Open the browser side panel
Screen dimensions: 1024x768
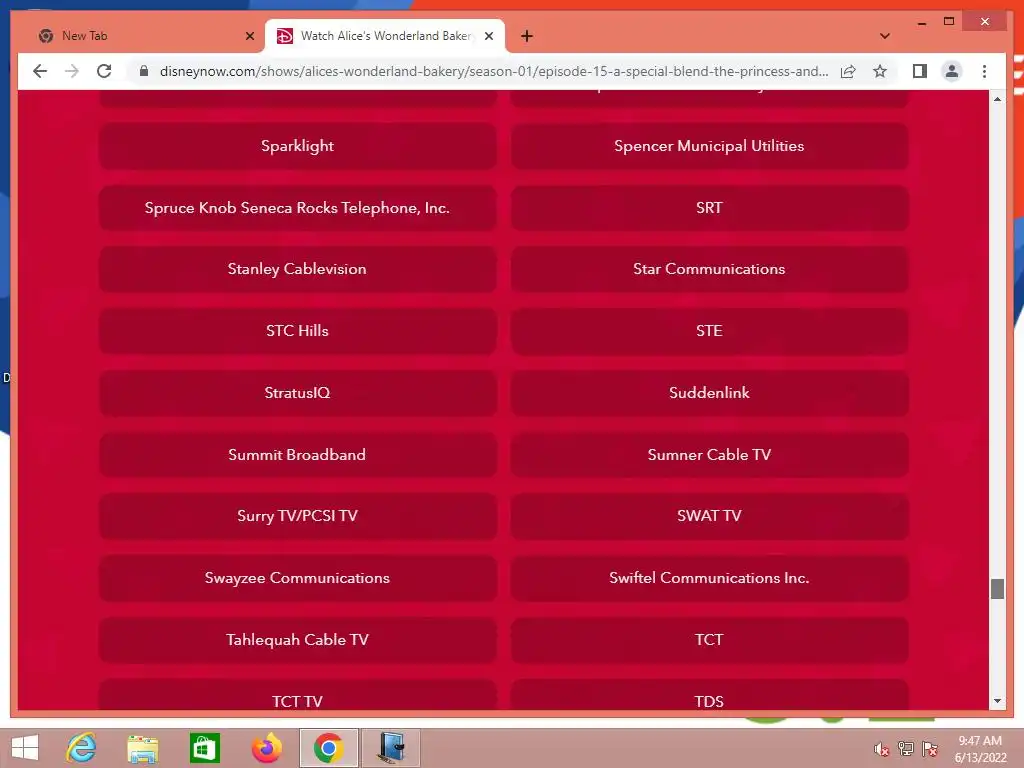[920, 71]
